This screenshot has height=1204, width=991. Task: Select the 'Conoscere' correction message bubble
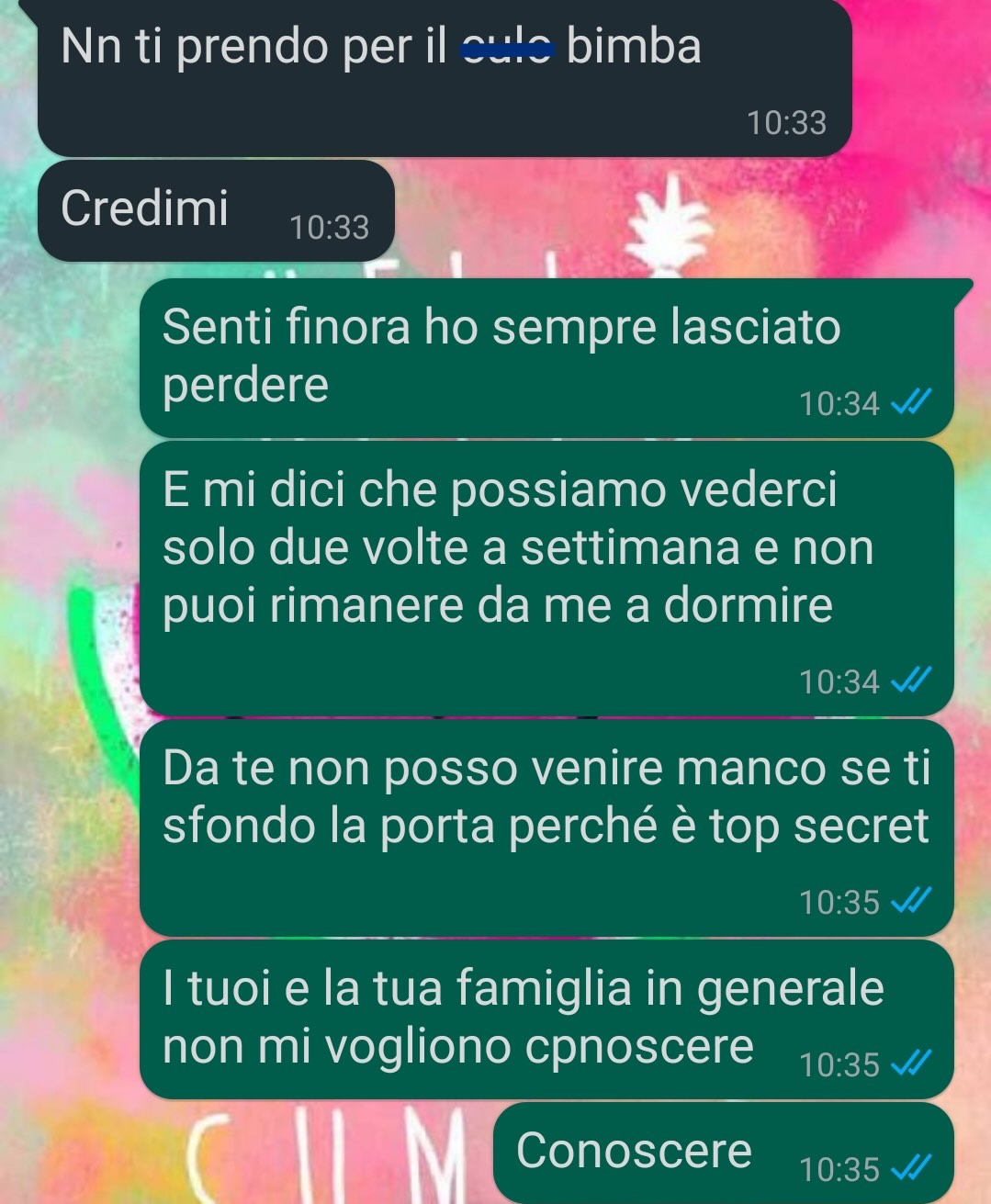coord(724,1153)
